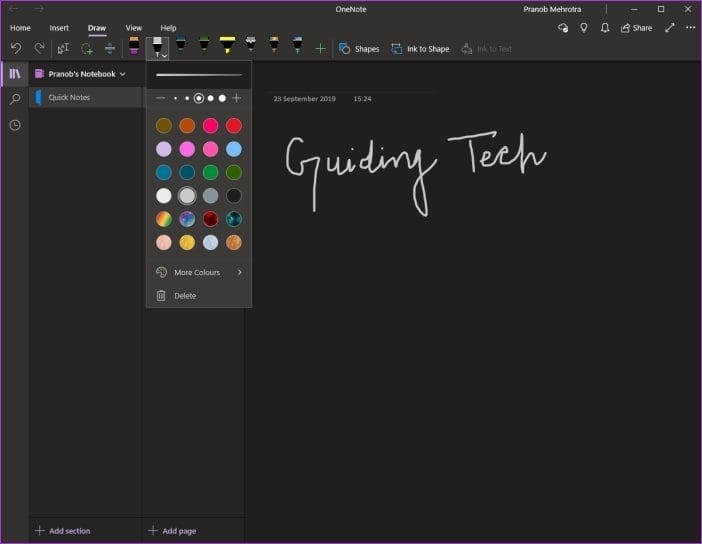Select the largest pen thickness dot
Viewport: 702px width, 544px height.
pos(222,98)
